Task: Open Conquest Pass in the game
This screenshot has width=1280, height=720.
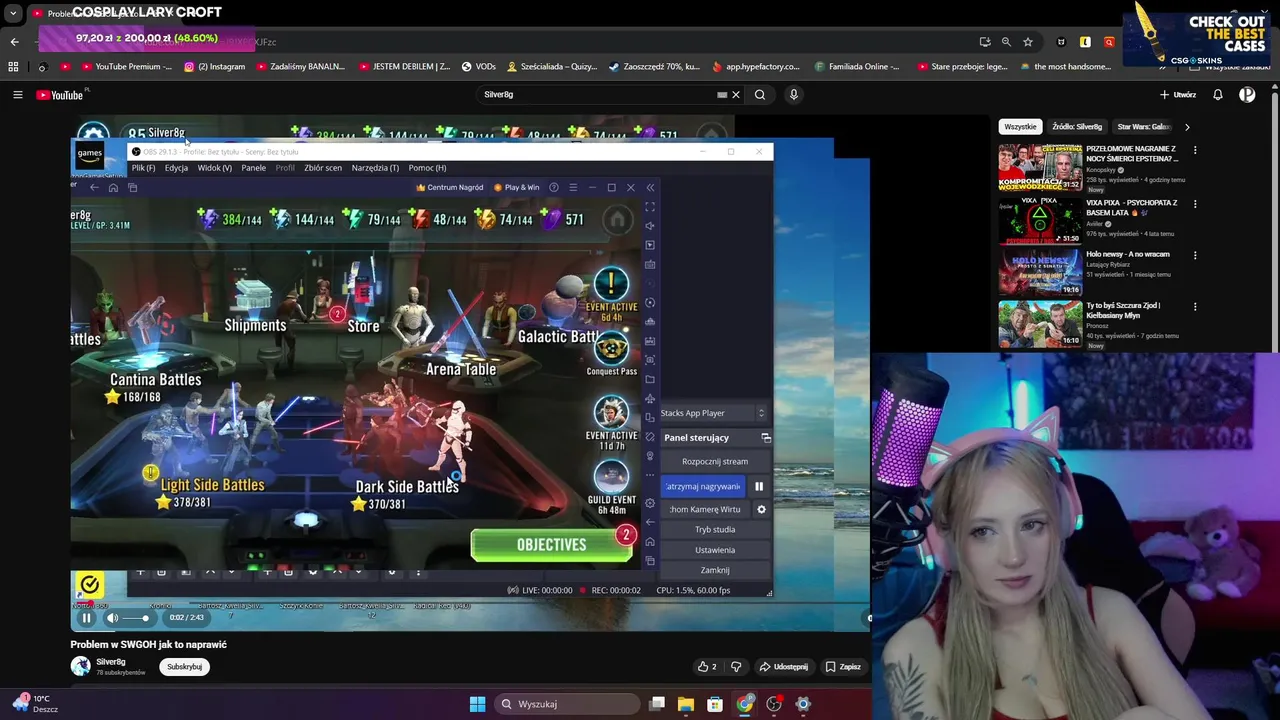Action: pyautogui.click(x=611, y=354)
